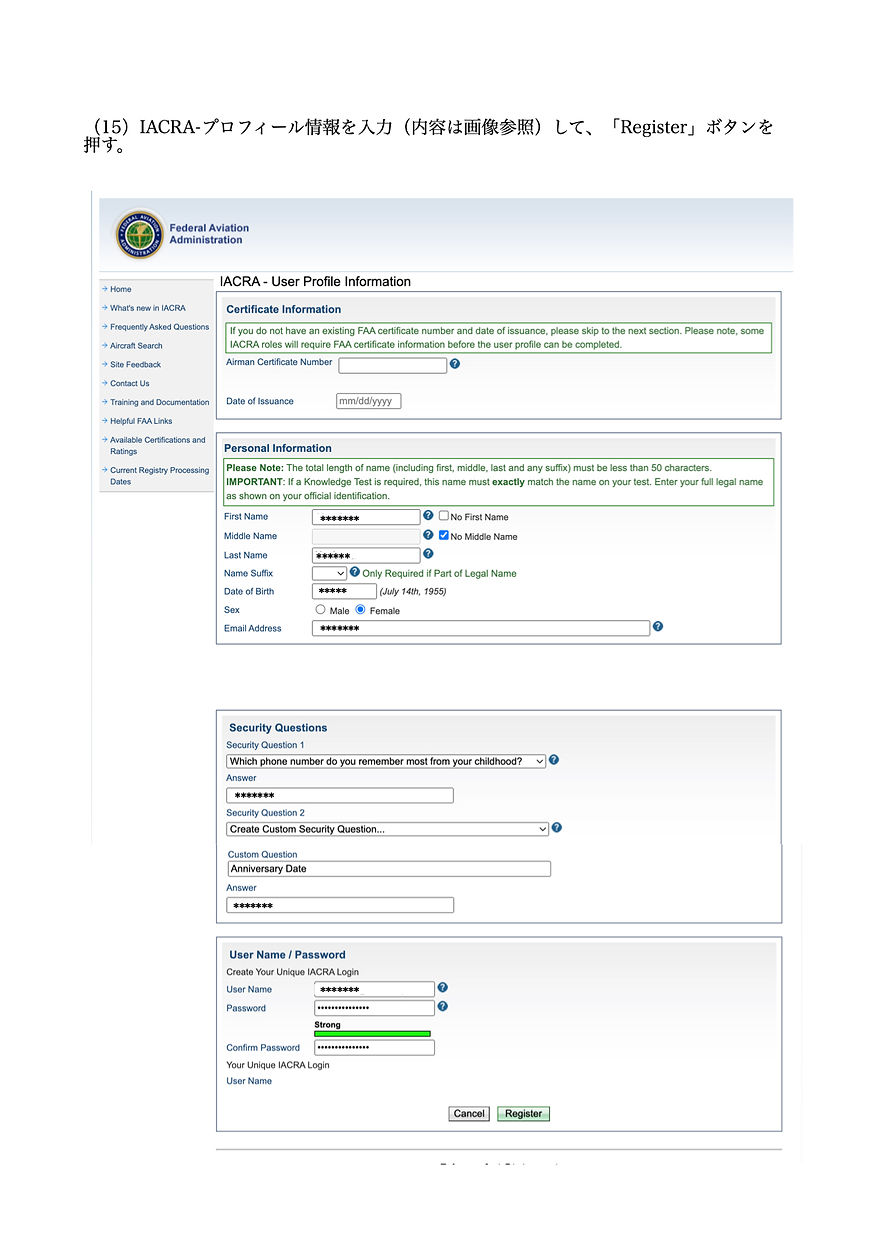Click the 'Personal Information' section heading
Screen dimensions: 876x1237
pos(278,448)
